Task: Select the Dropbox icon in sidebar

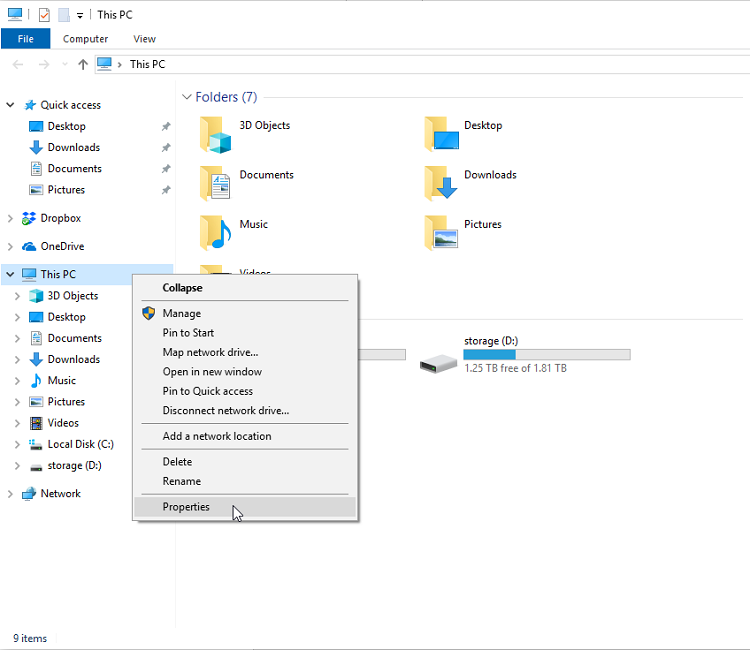Action: (x=29, y=218)
